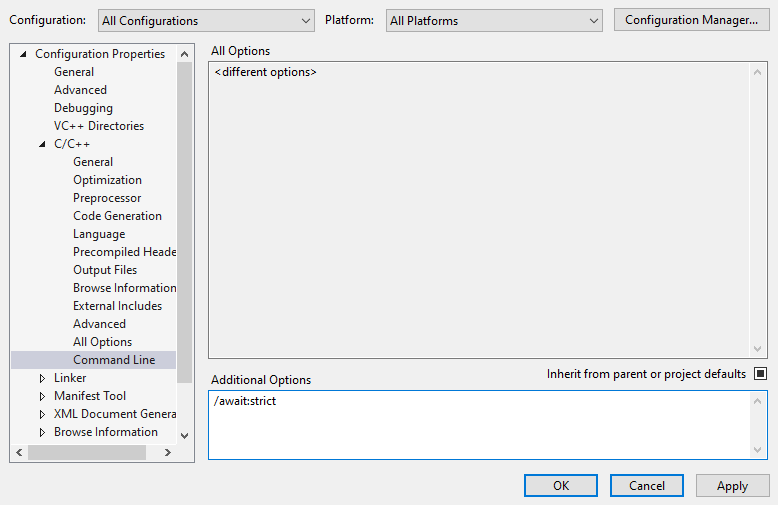Open the Platform dropdown

coord(493,21)
